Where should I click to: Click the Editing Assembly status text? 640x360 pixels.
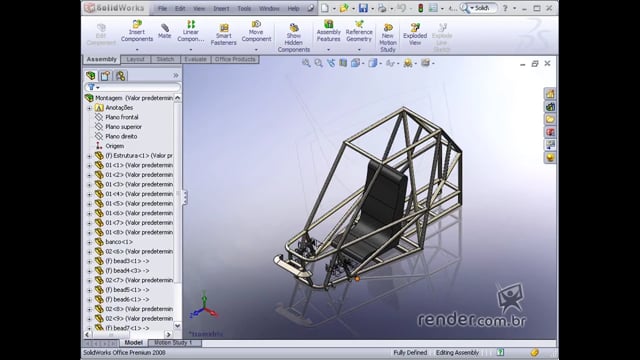[x=457, y=352]
